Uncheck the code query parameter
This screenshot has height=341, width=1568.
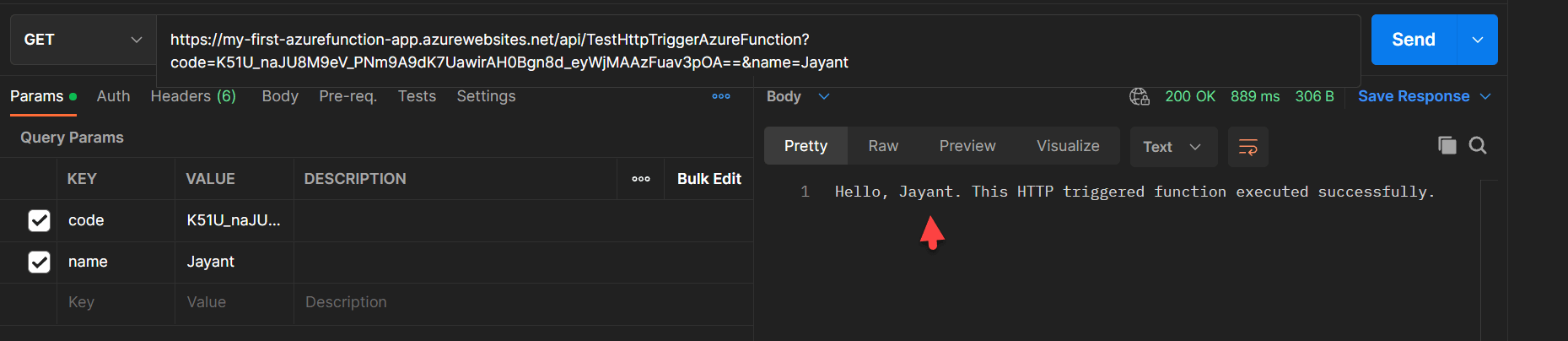pos(40,220)
